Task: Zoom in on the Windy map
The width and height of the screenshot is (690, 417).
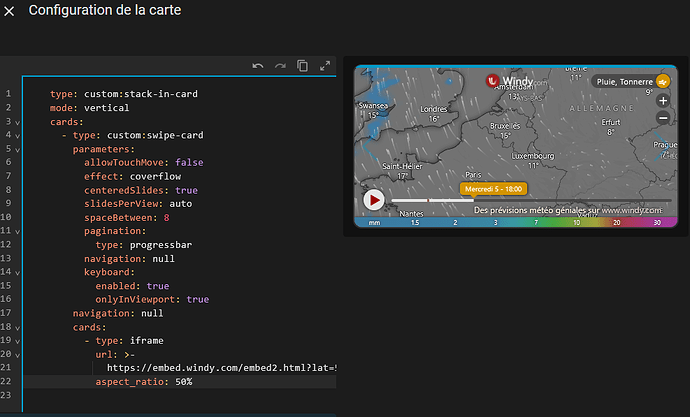Action: click(x=662, y=100)
